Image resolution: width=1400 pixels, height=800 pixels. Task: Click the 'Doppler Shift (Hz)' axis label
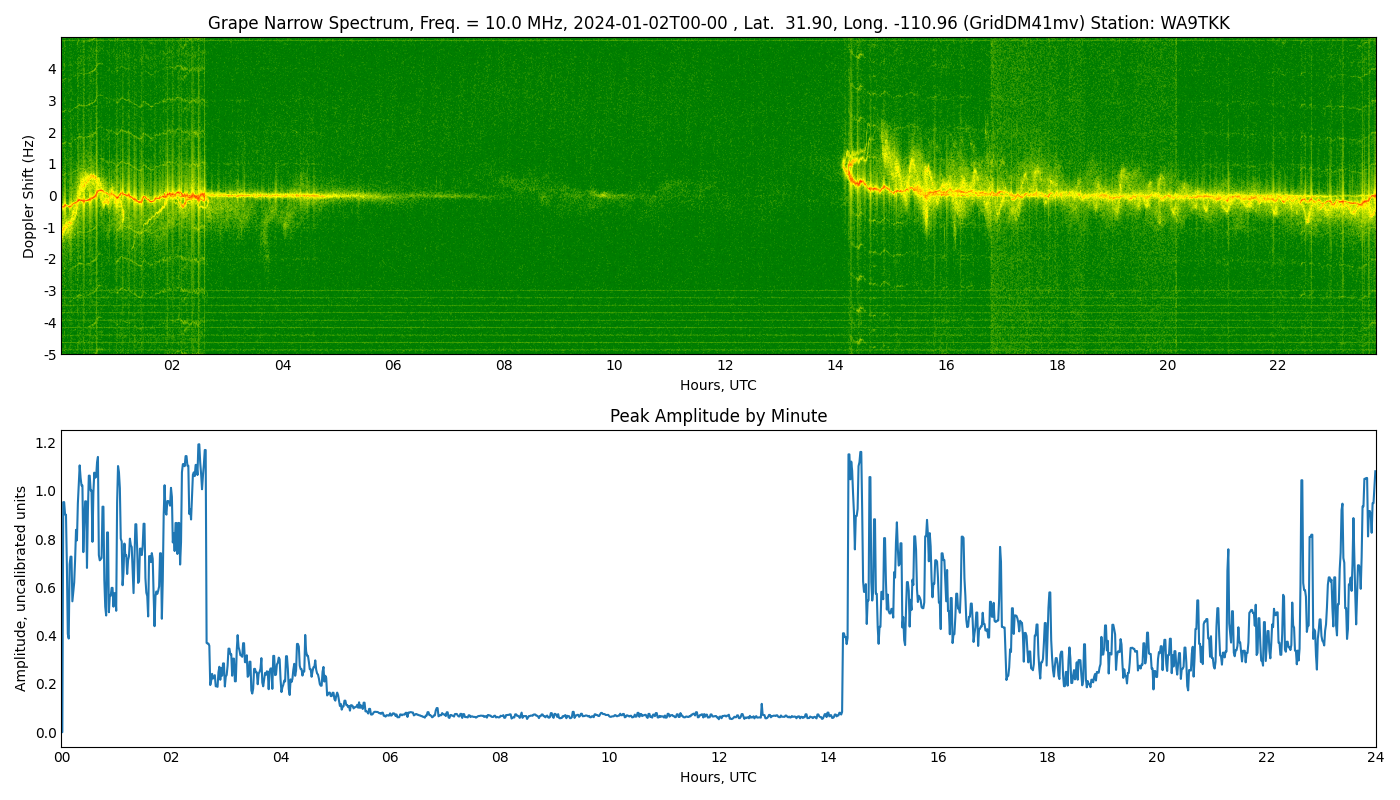click(x=29, y=196)
